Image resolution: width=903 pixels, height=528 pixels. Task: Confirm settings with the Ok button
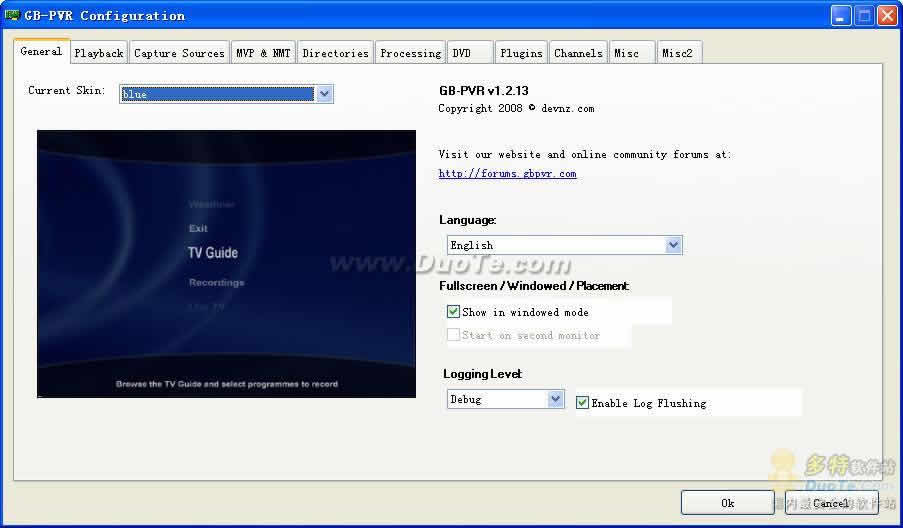(x=727, y=503)
